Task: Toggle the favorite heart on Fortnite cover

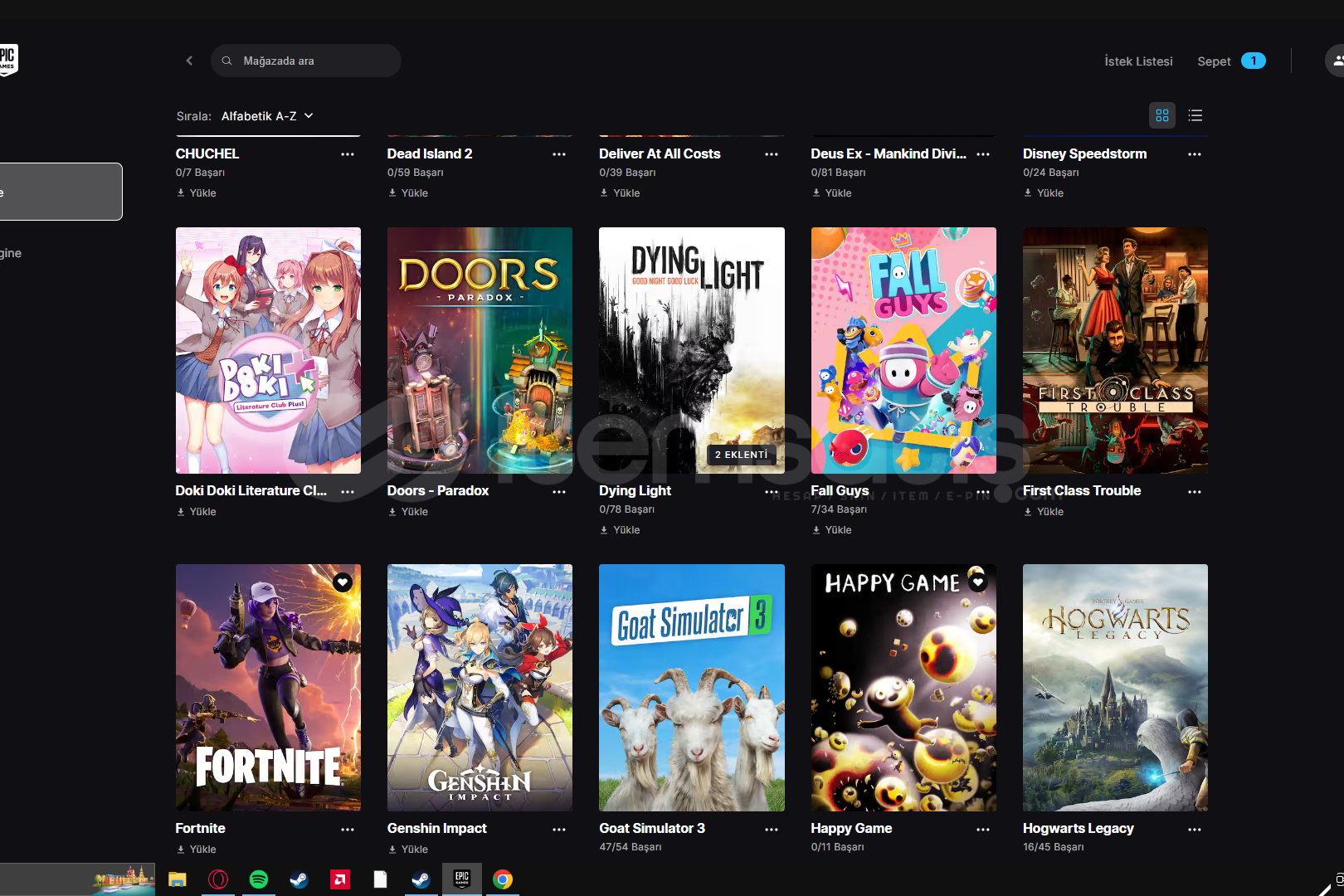Action: coord(343,582)
